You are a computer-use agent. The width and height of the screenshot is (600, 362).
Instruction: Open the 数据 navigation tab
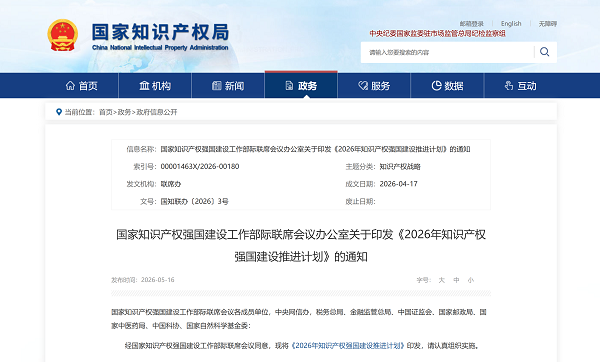coord(447,85)
